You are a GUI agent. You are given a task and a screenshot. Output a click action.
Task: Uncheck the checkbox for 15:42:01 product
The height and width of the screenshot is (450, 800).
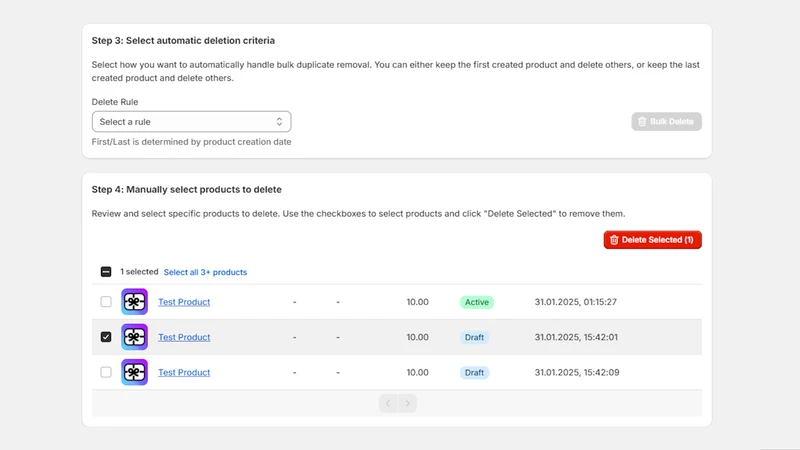(106, 337)
